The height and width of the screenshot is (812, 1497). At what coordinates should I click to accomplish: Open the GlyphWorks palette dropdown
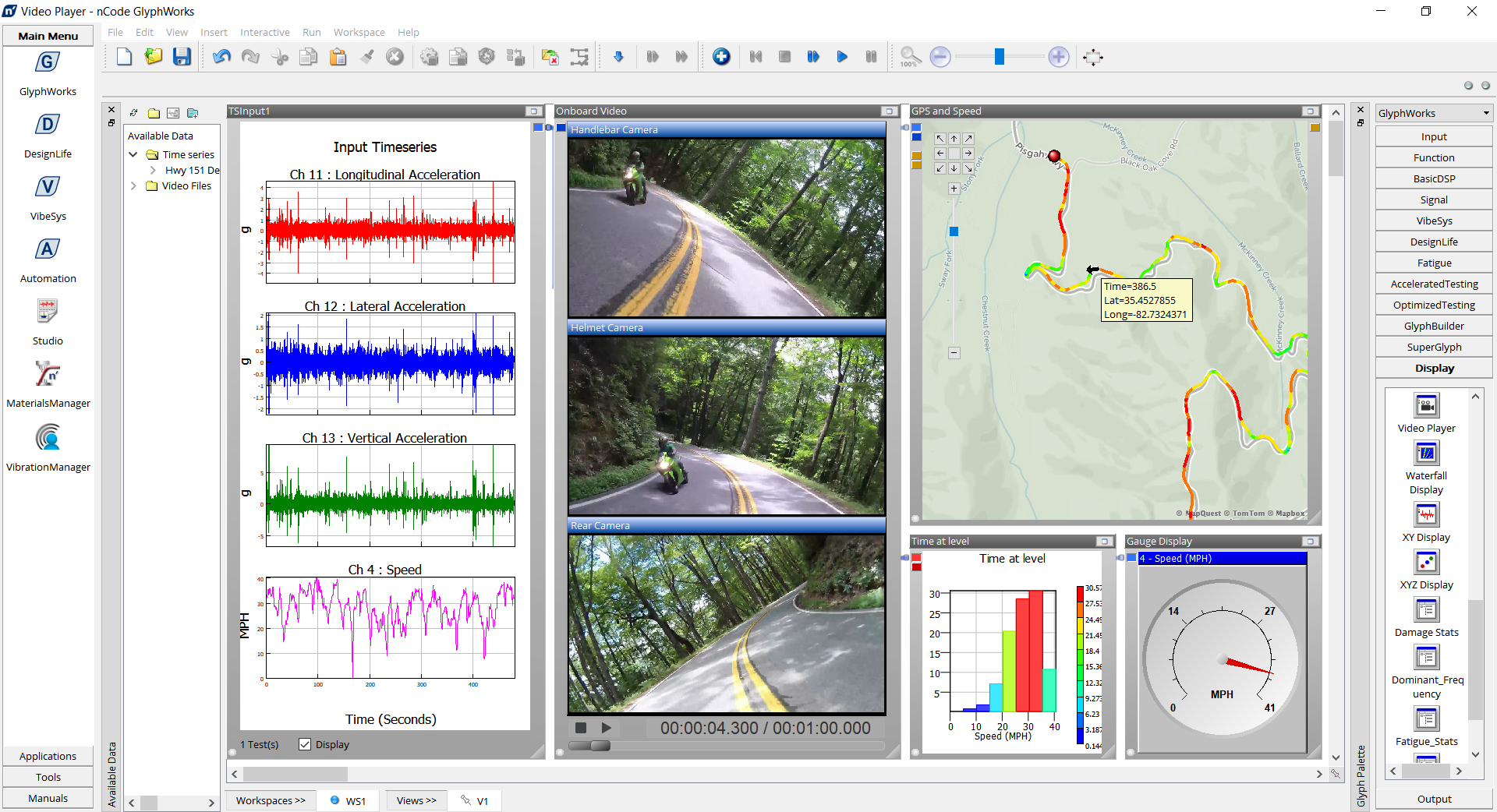[1486, 114]
